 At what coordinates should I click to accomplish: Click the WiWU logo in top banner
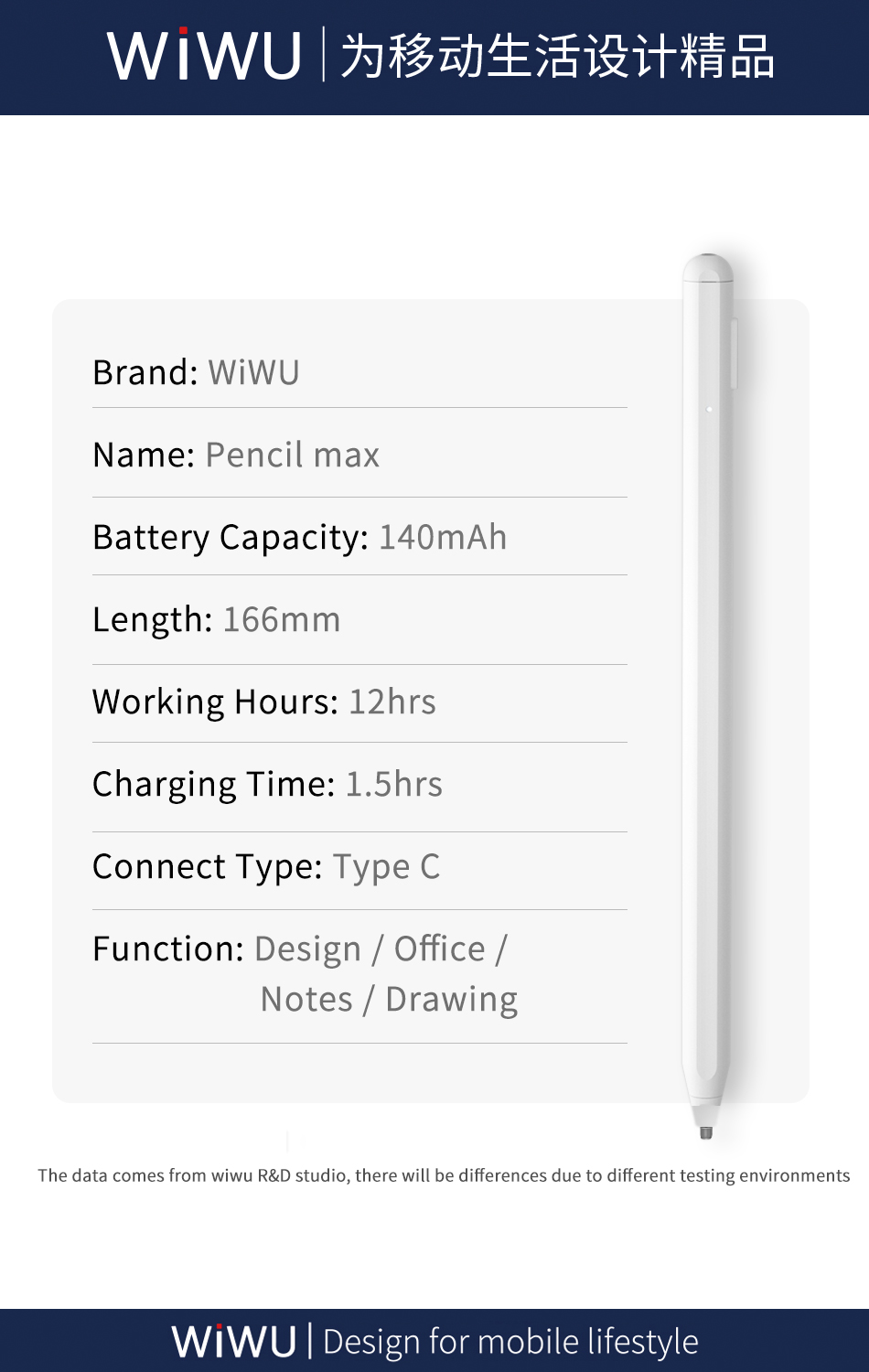click(204, 56)
